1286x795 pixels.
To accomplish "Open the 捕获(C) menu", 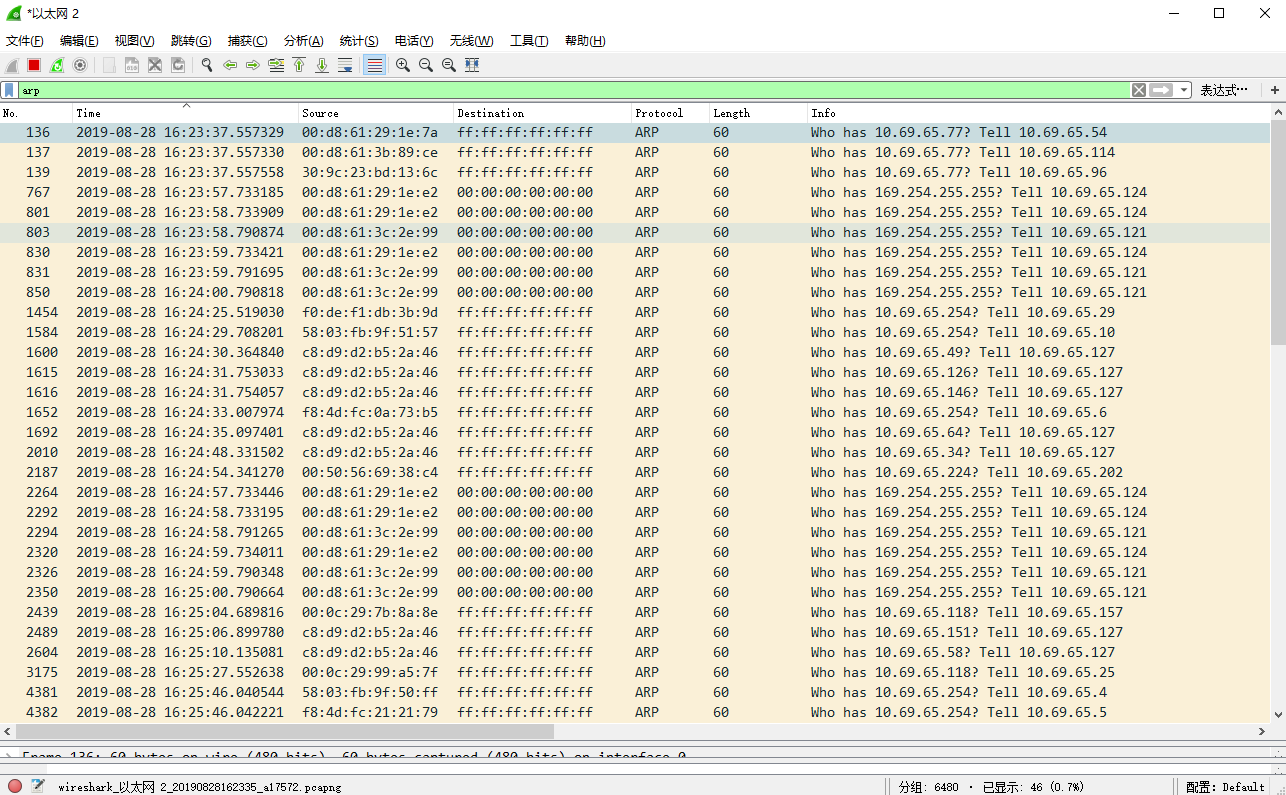I will [x=247, y=41].
